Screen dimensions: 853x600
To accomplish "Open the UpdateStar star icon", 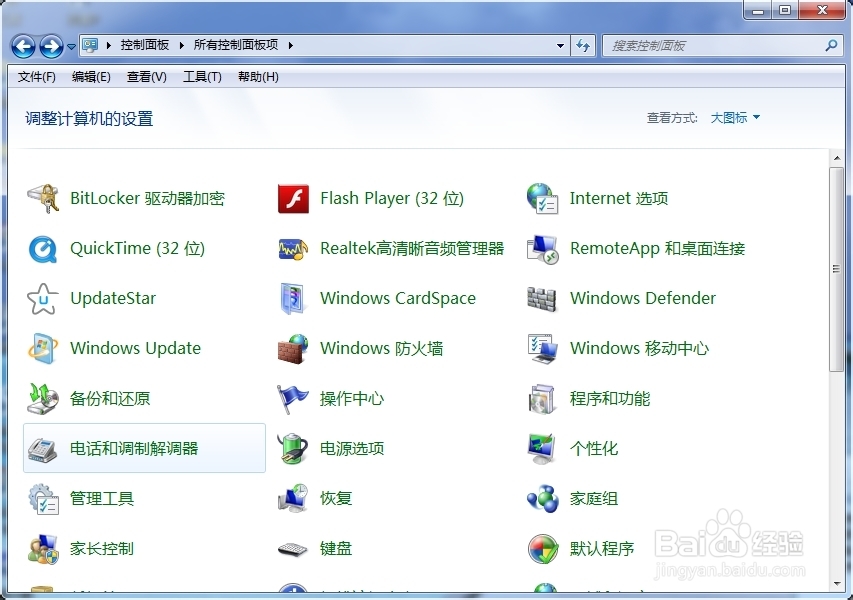I will click(43, 299).
